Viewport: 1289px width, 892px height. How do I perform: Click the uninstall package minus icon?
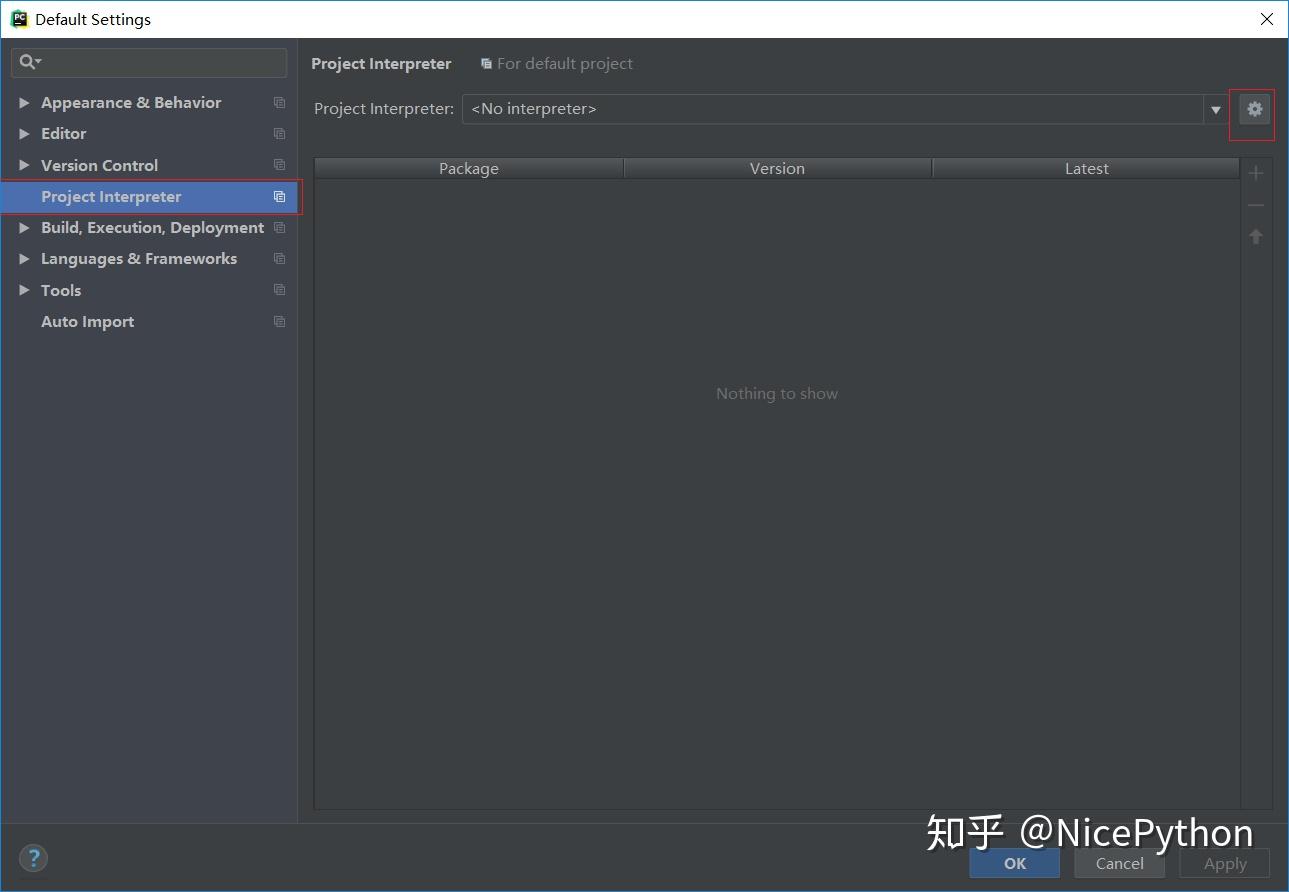(1256, 205)
